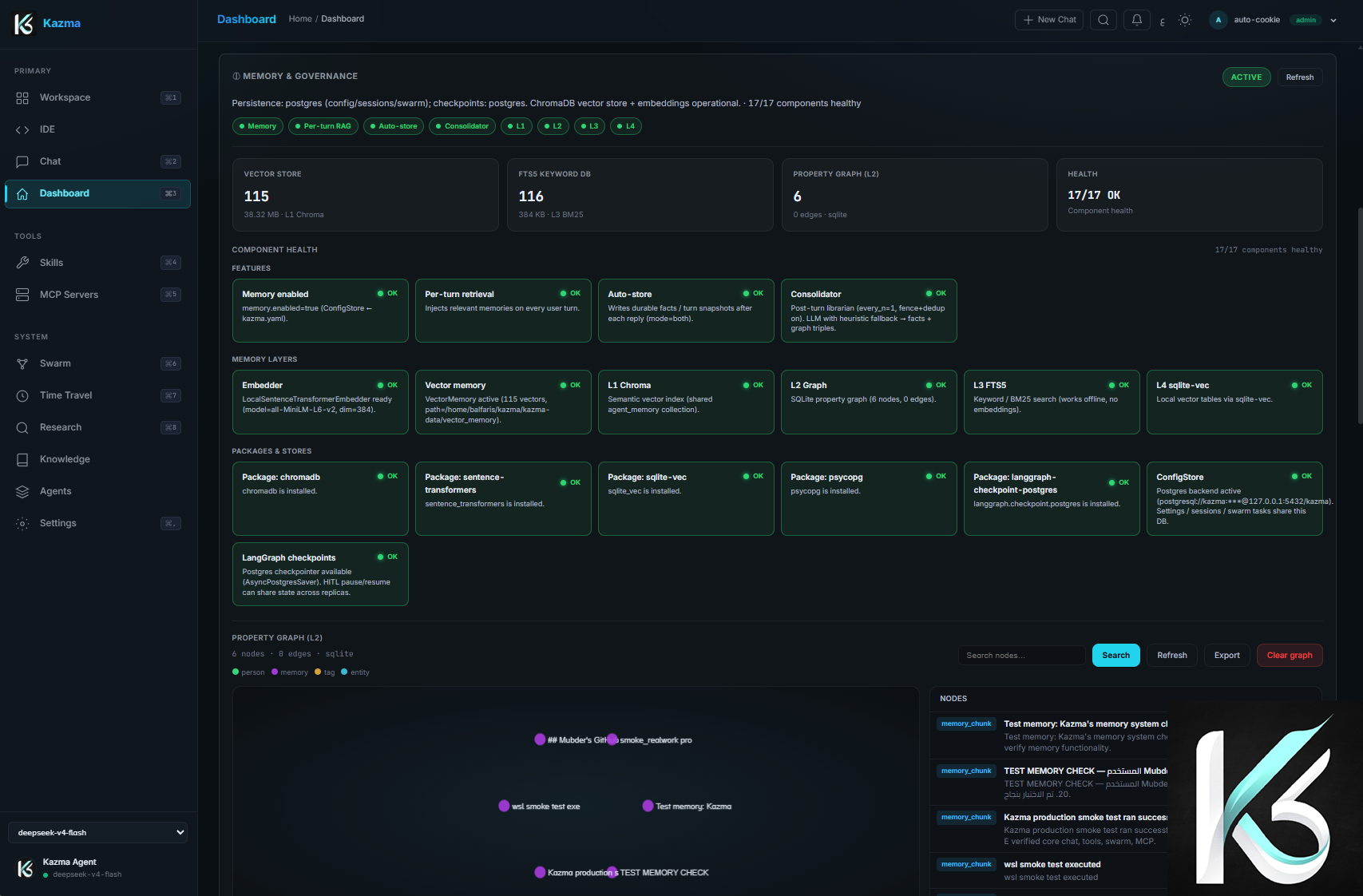Open the deepseek-v4-flash model dropdown
The width and height of the screenshot is (1363, 896).
point(97,832)
